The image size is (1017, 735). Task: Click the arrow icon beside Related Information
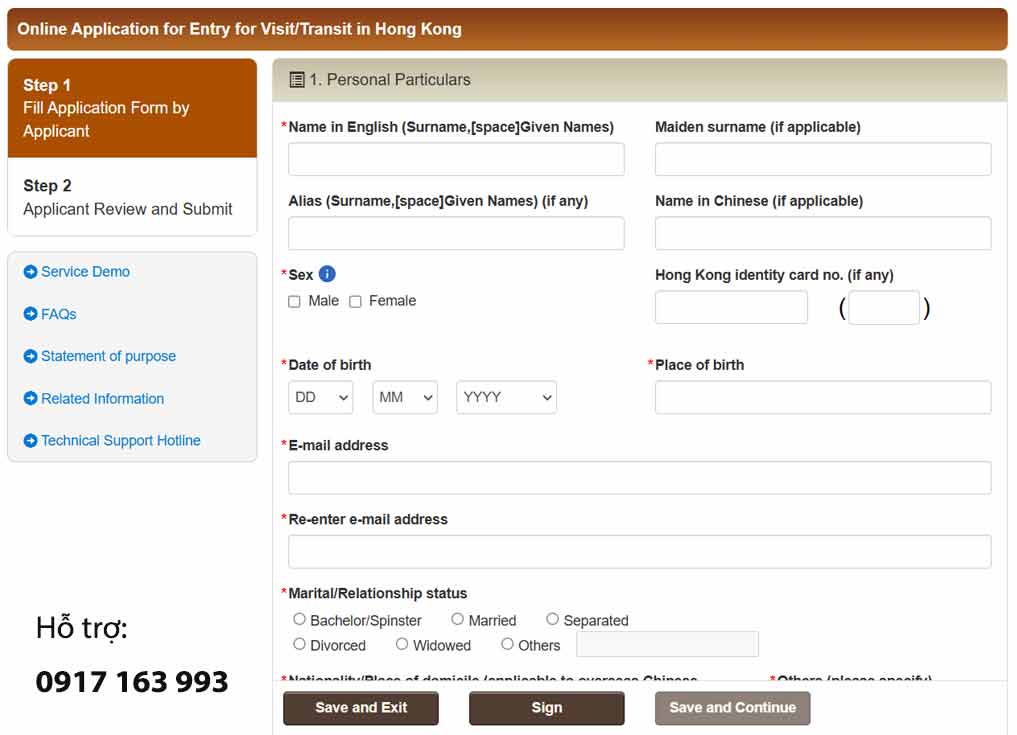pyautogui.click(x=30, y=398)
